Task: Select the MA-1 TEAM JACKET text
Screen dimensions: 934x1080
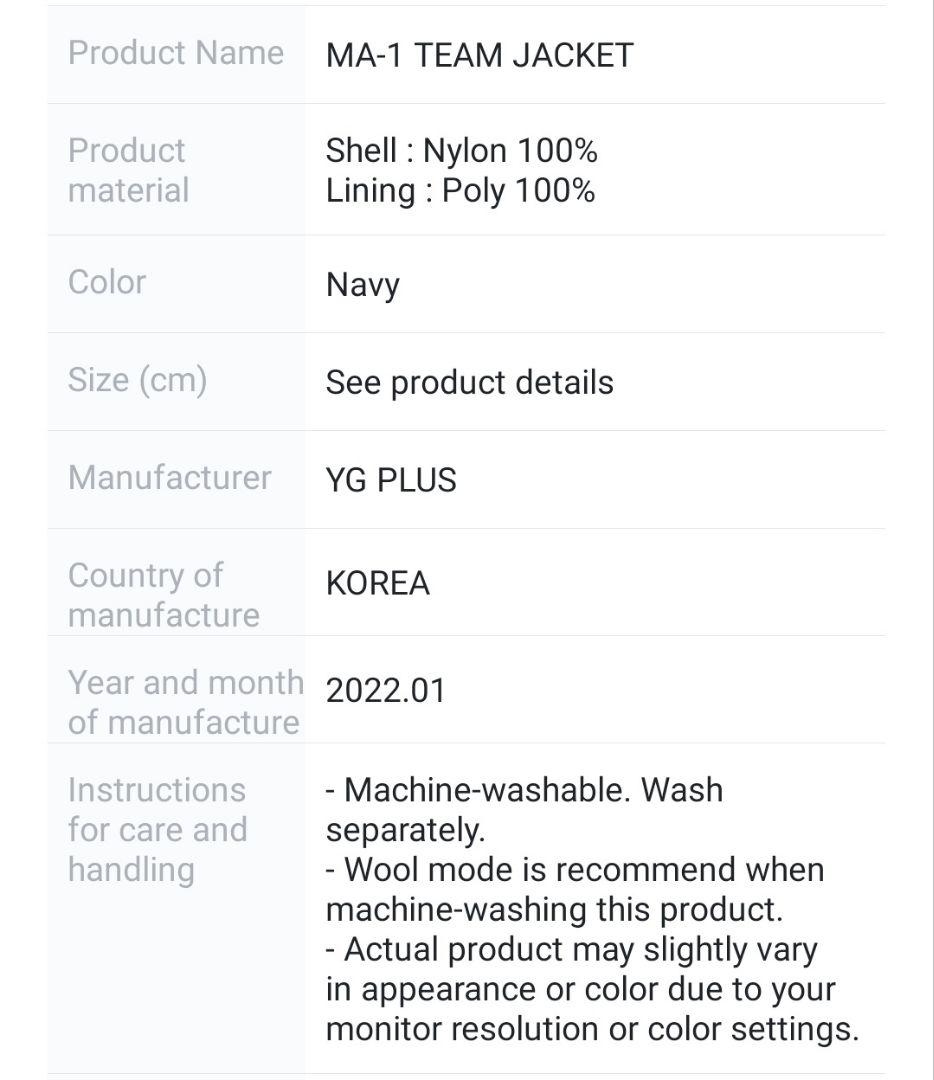Action: 479,55
